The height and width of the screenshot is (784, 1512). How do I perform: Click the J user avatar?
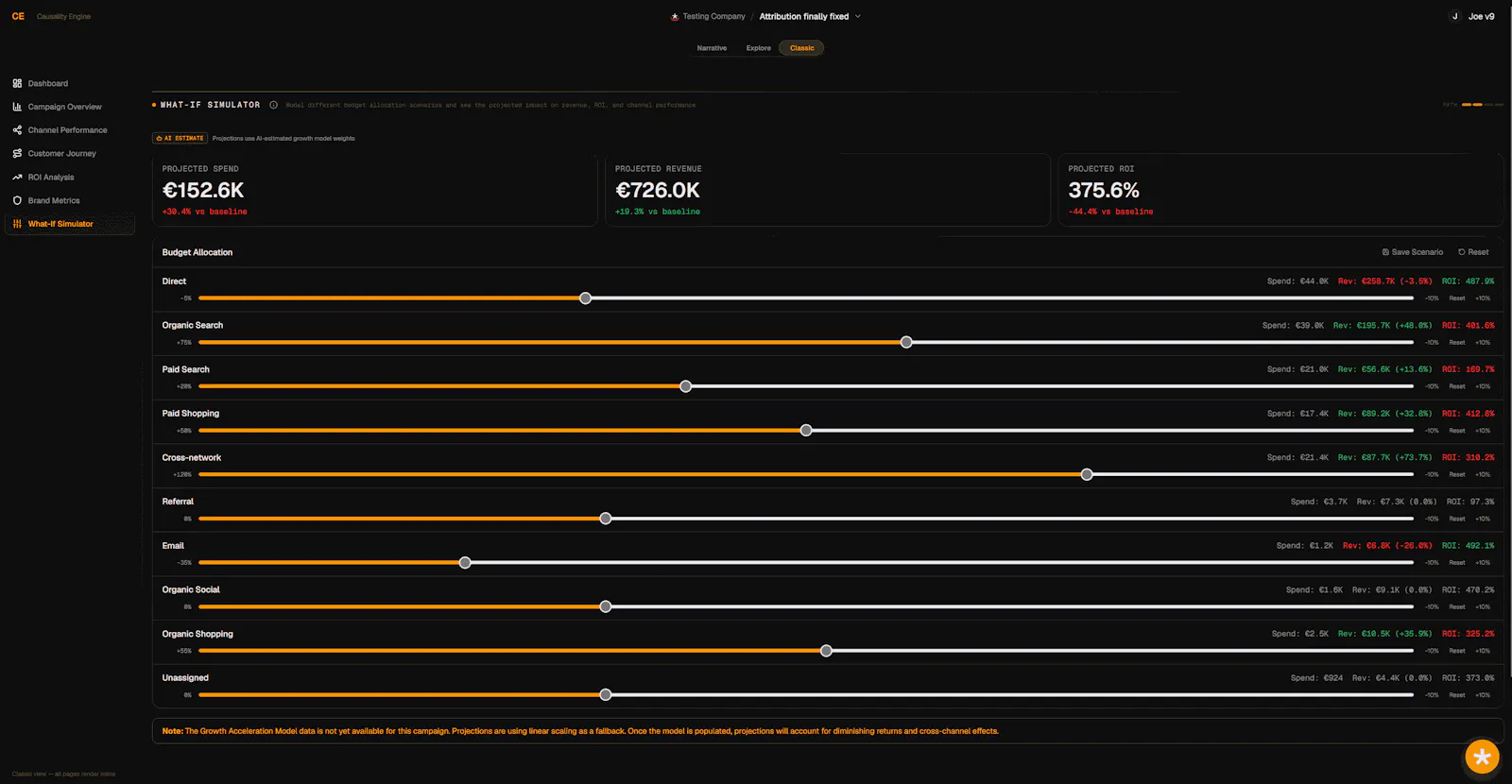point(1454,16)
